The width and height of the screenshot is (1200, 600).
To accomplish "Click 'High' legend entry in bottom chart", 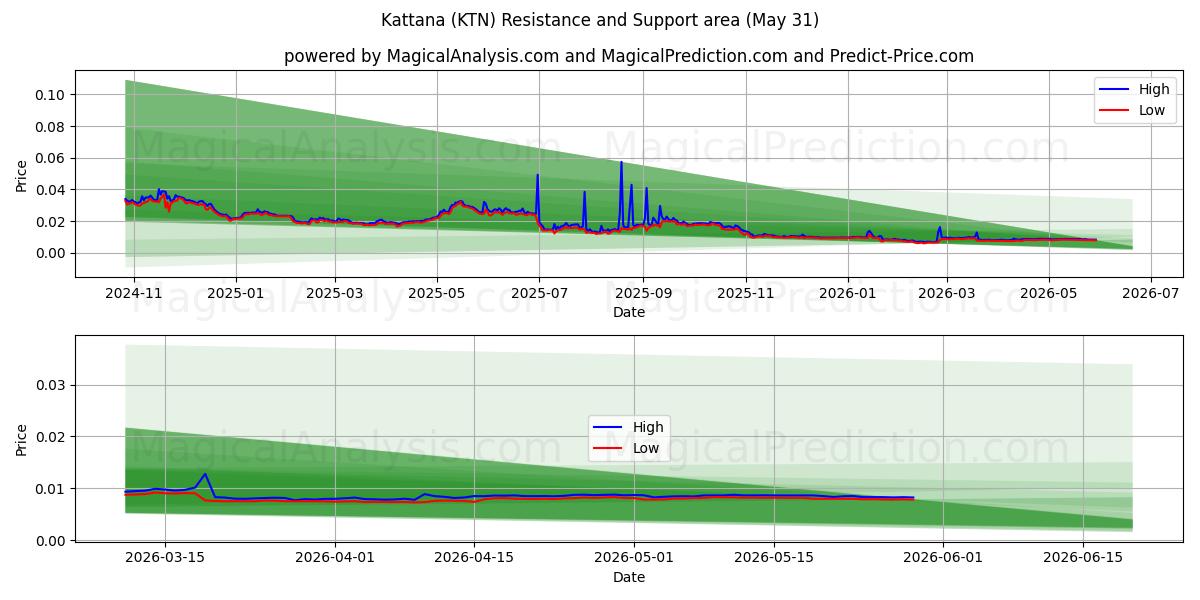I will [x=648, y=427].
